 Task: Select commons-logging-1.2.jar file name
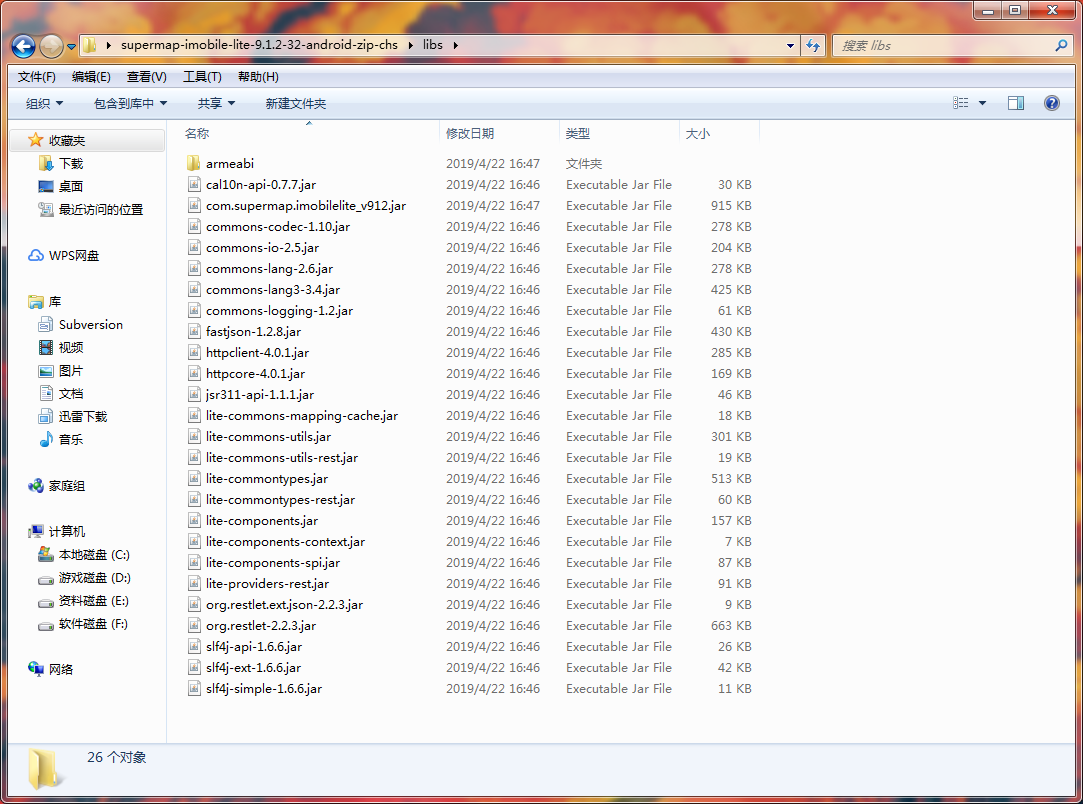[x=279, y=311]
